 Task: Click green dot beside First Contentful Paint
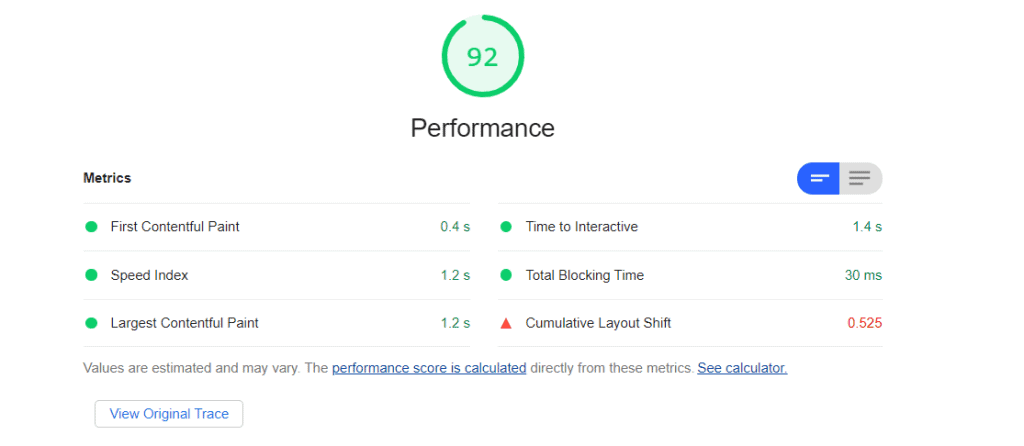click(91, 227)
